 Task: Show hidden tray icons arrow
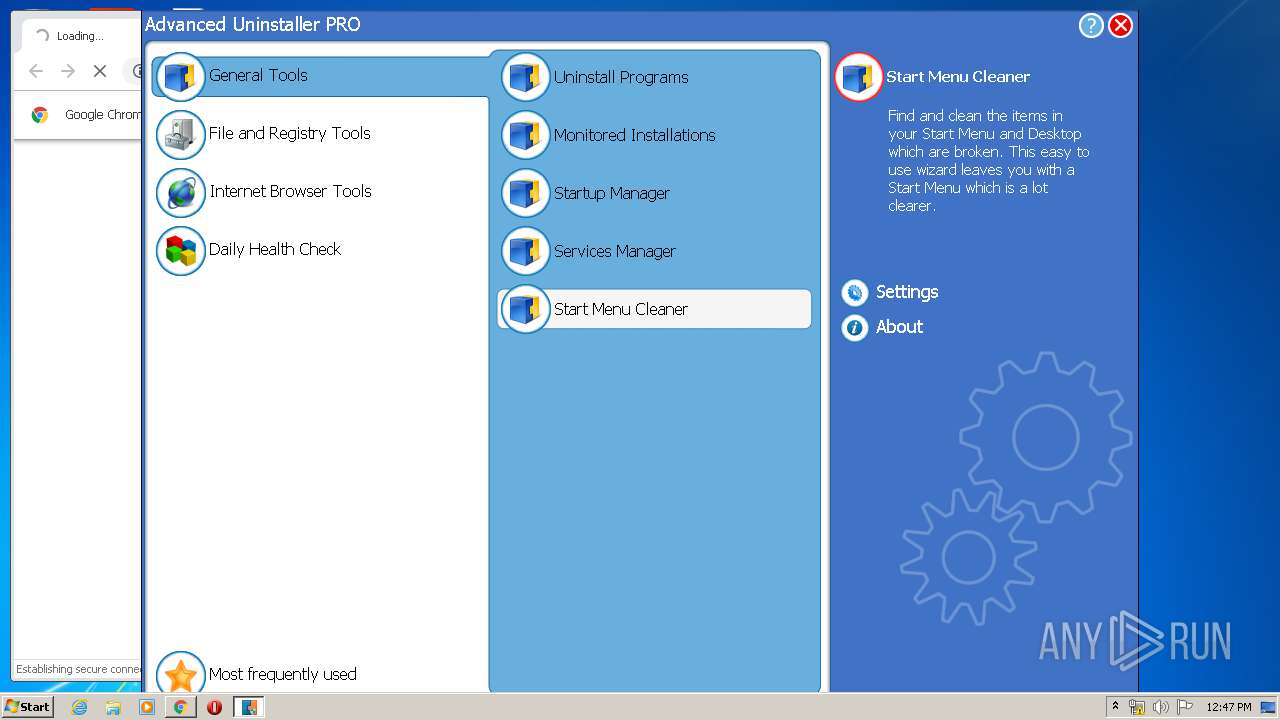click(x=1116, y=707)
